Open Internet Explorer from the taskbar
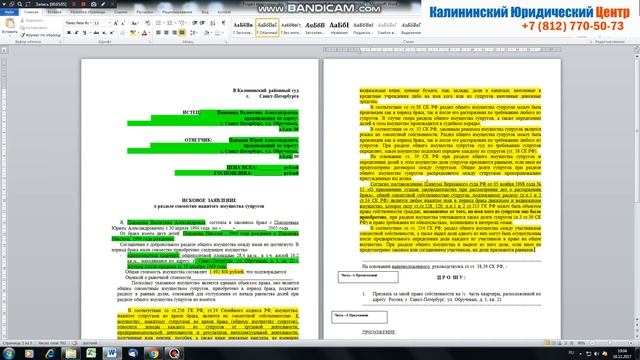640x360 pixels. (x=50, y=353)
